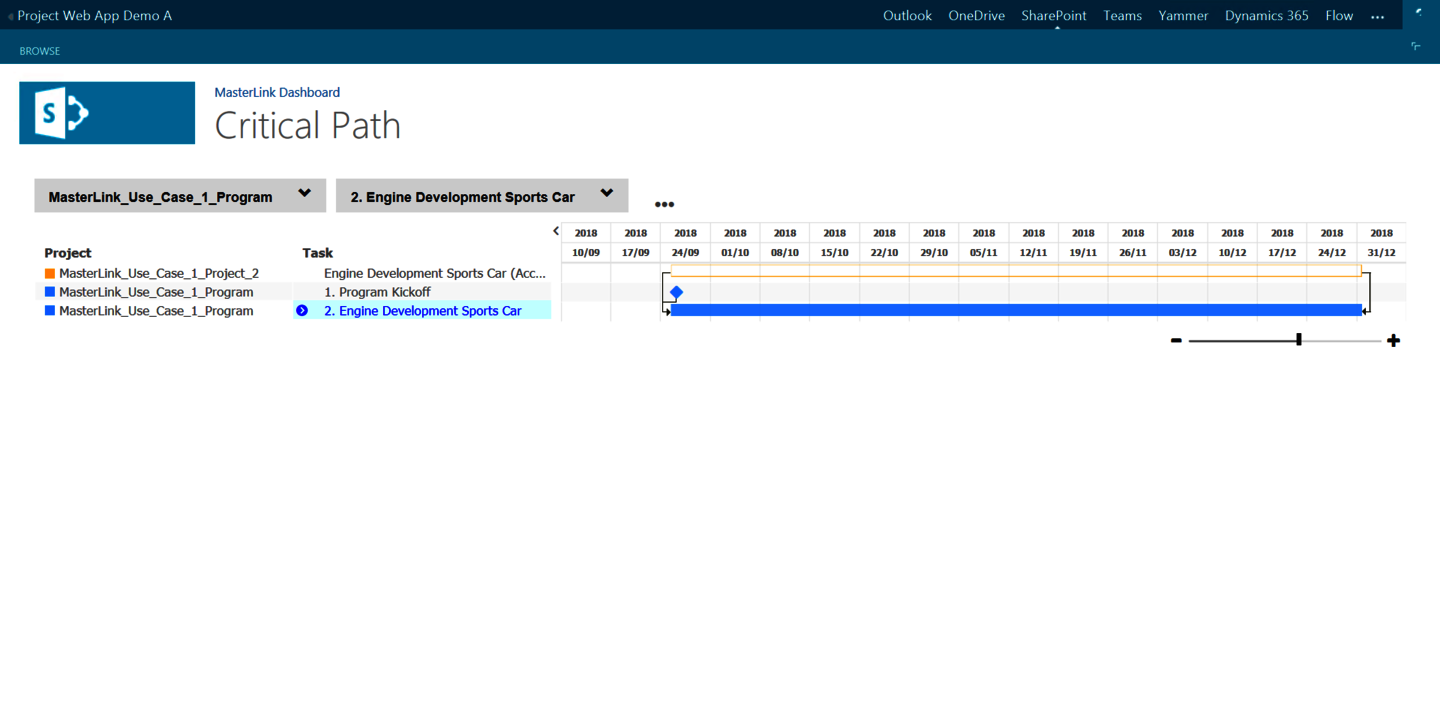The image size is (1440, 701).
Task: Open Flow from the top navigation
Action: 1339,16
